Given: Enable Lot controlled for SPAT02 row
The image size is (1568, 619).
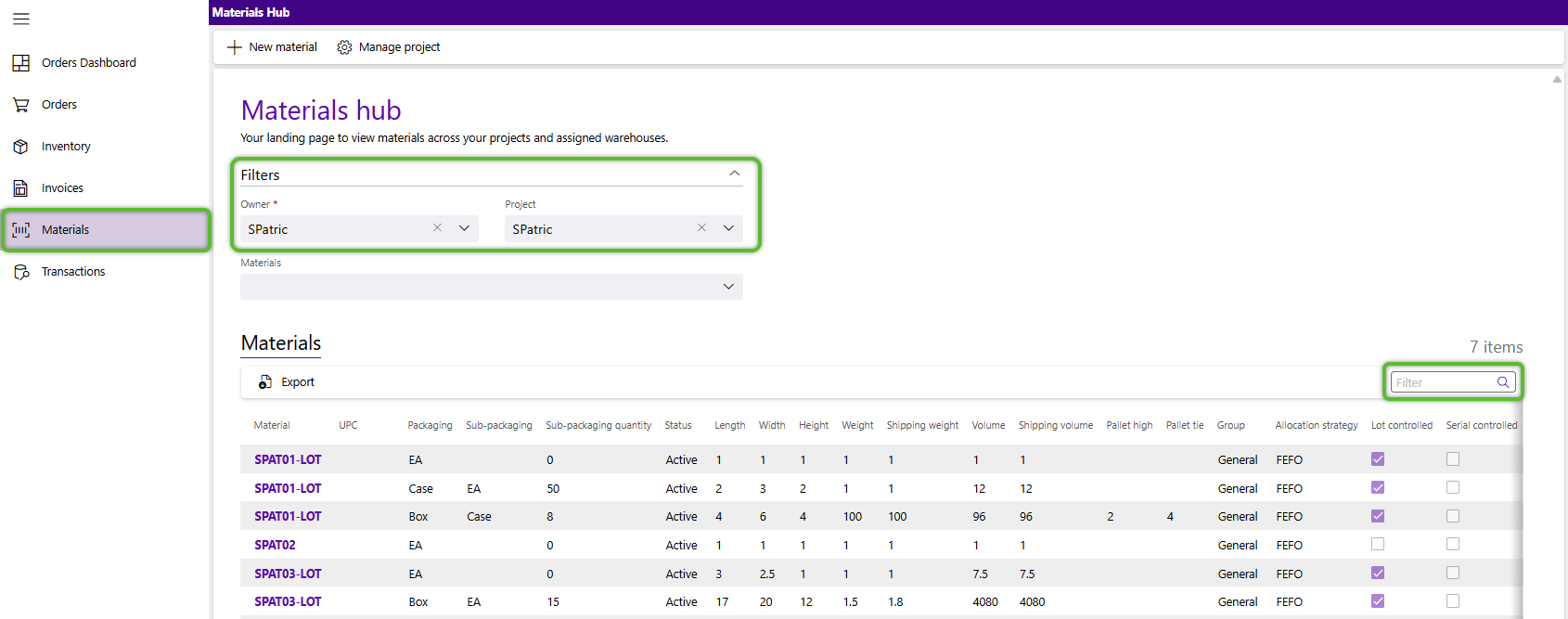Looking at the screenshot, I should [1378, 545].
